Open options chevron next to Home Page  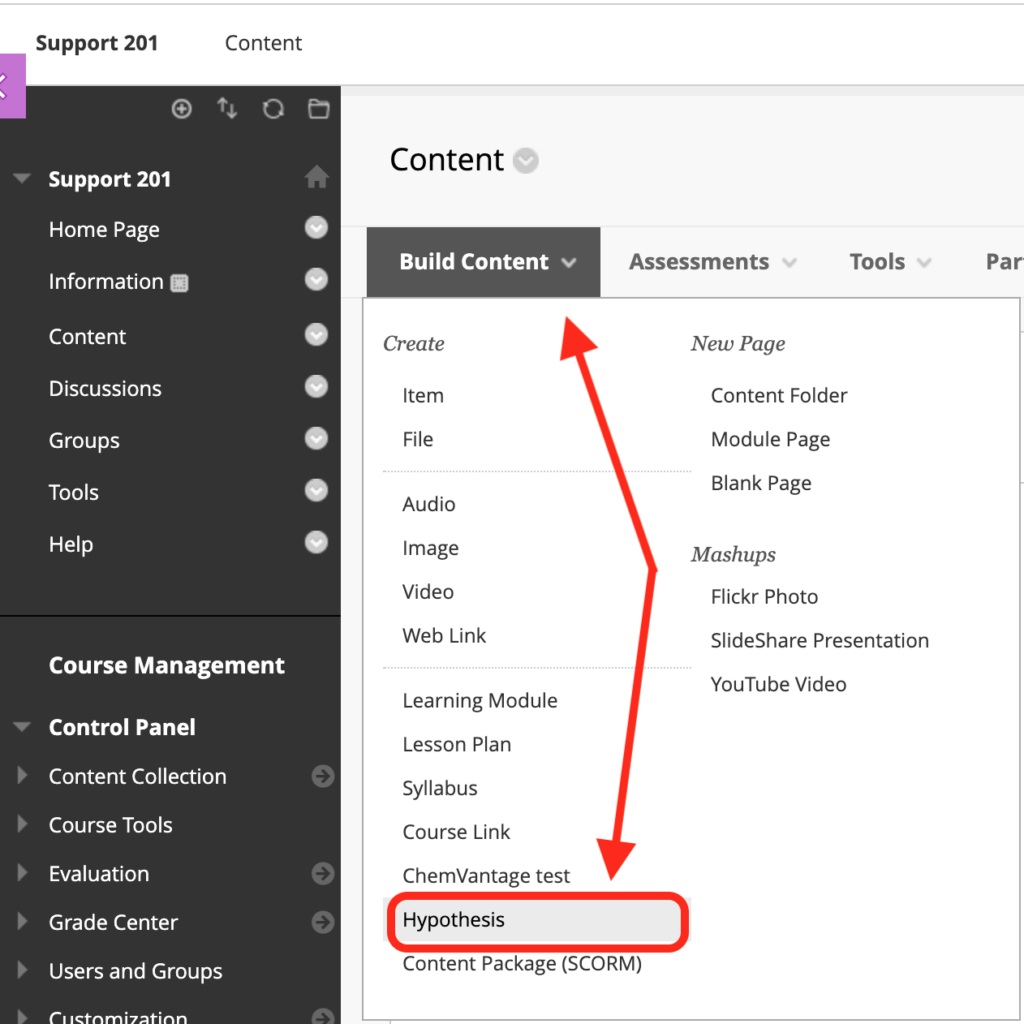pyautogui.click(x=316, y=229)
